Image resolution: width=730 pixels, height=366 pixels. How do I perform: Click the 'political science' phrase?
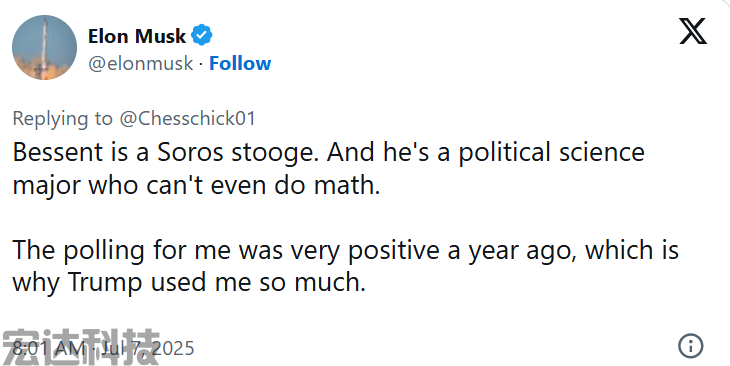(552, 153)
